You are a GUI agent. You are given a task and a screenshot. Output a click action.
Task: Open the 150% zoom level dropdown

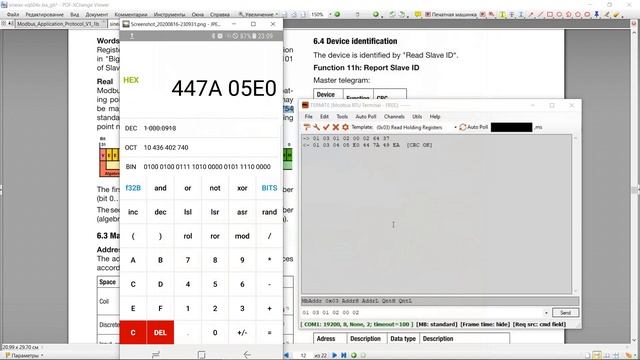point(330,14)
